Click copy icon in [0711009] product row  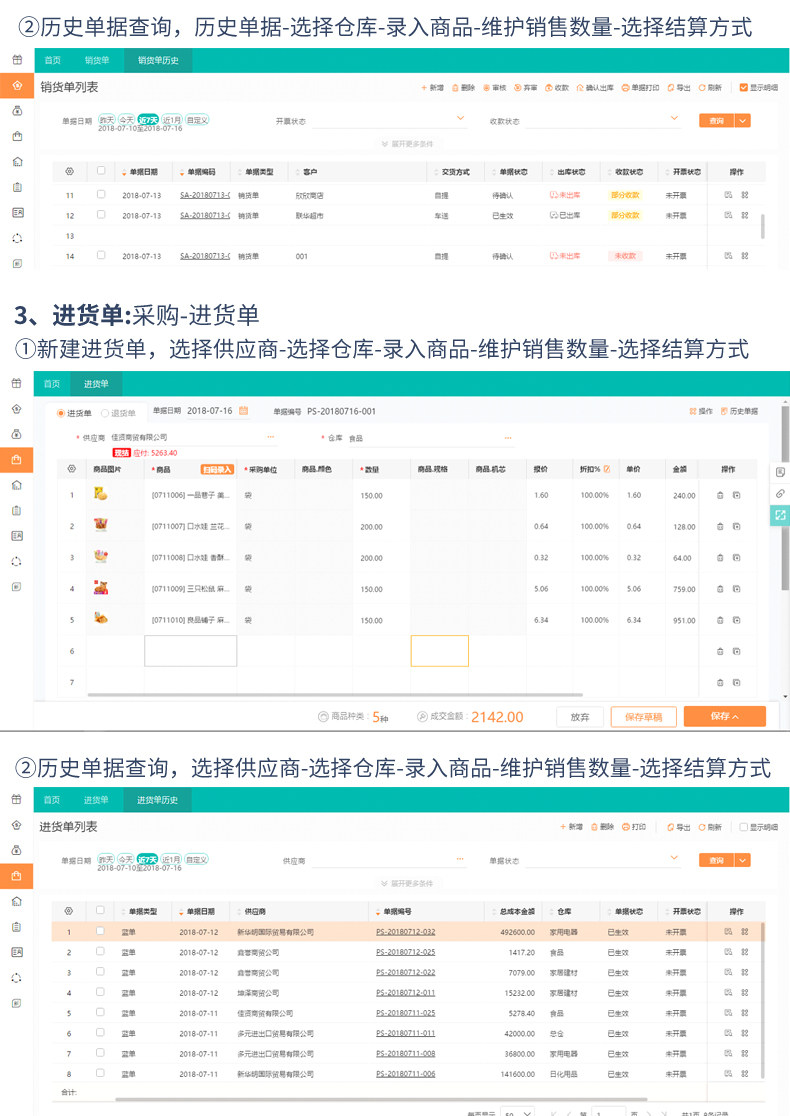[x=737, y=589]
